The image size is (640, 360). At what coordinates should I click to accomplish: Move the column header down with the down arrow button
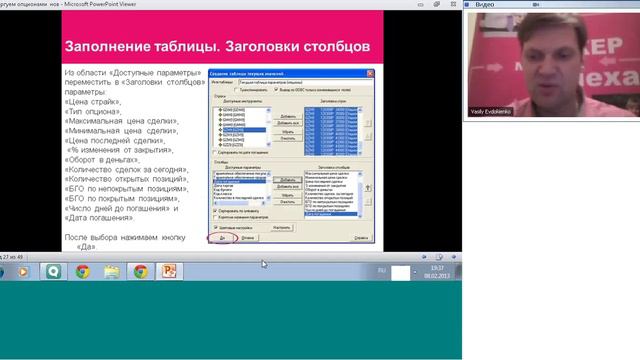click(x=368, y=201)
